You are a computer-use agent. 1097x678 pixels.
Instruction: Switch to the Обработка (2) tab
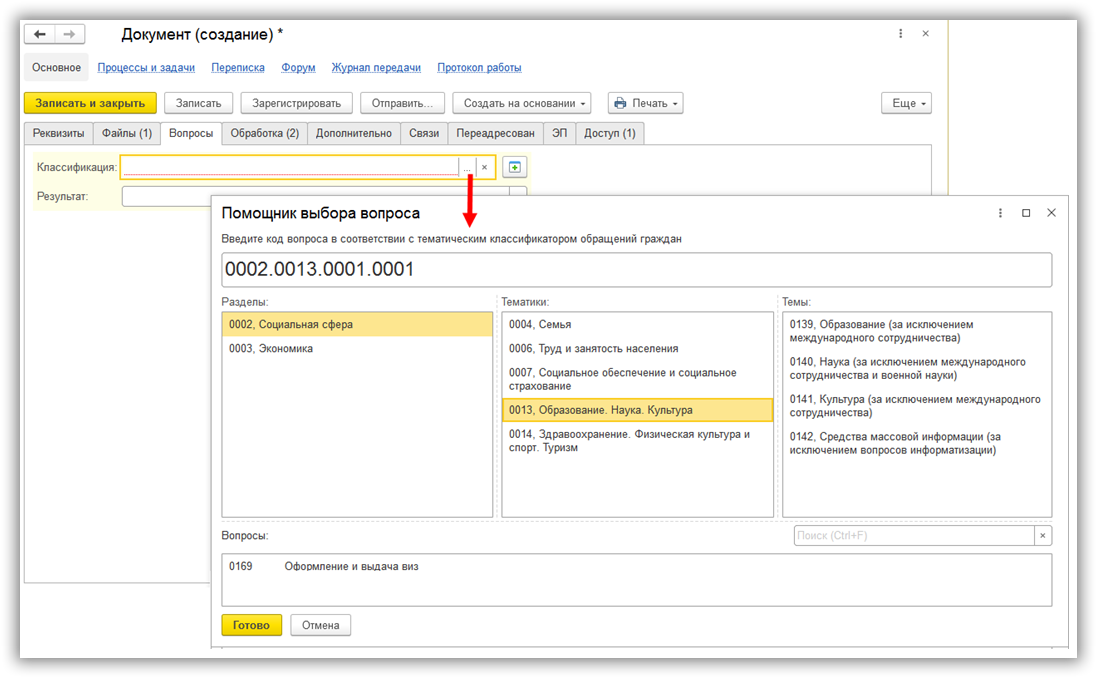(264, 133)
